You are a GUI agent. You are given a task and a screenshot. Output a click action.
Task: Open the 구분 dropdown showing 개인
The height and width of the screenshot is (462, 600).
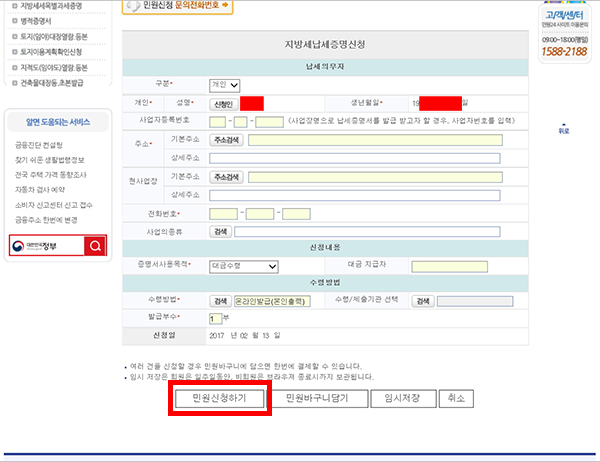225,85
